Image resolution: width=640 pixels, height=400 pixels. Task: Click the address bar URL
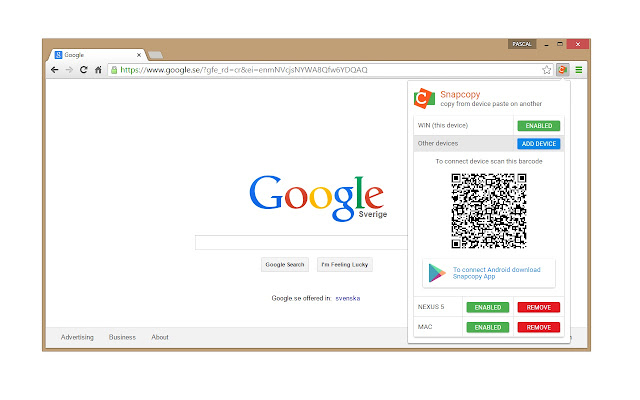[x=244, y=70]
